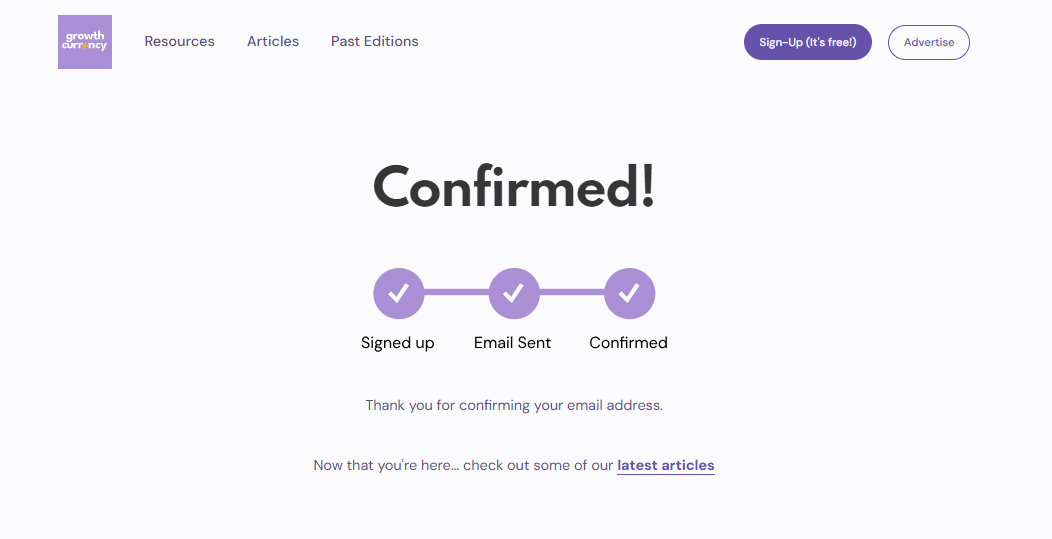
Task: Click the Sign-Up (It's free!) button
Action: pyautogui.click(x=808, y=42)
